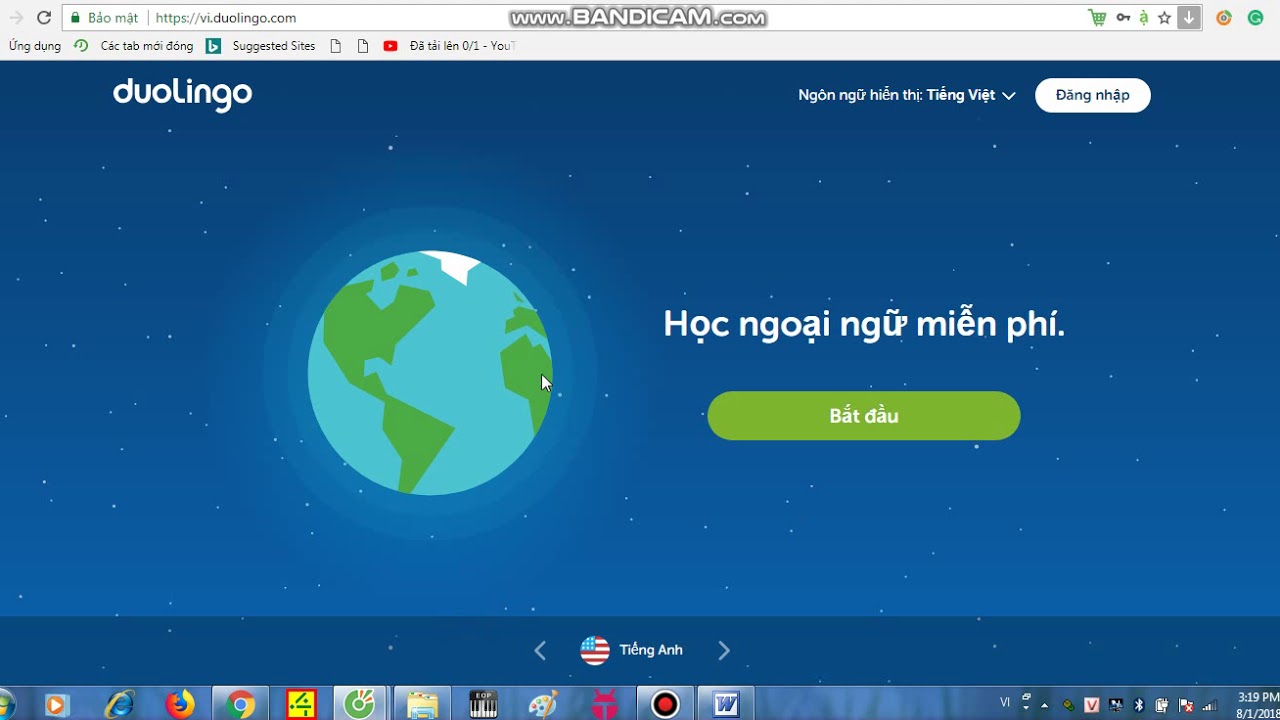The image size is (1280, 720).
Task: Click the Grammarly extension icon
Action: pyautogui.click(x=1255, y=18)
